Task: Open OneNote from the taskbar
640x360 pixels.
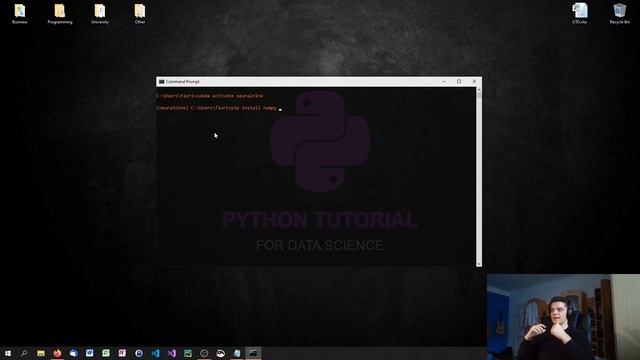Action: tap(122, 353)
